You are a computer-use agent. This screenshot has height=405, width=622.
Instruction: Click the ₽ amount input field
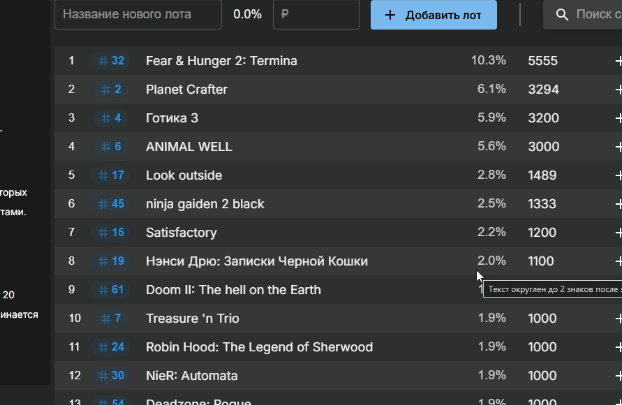coord(314,15)
